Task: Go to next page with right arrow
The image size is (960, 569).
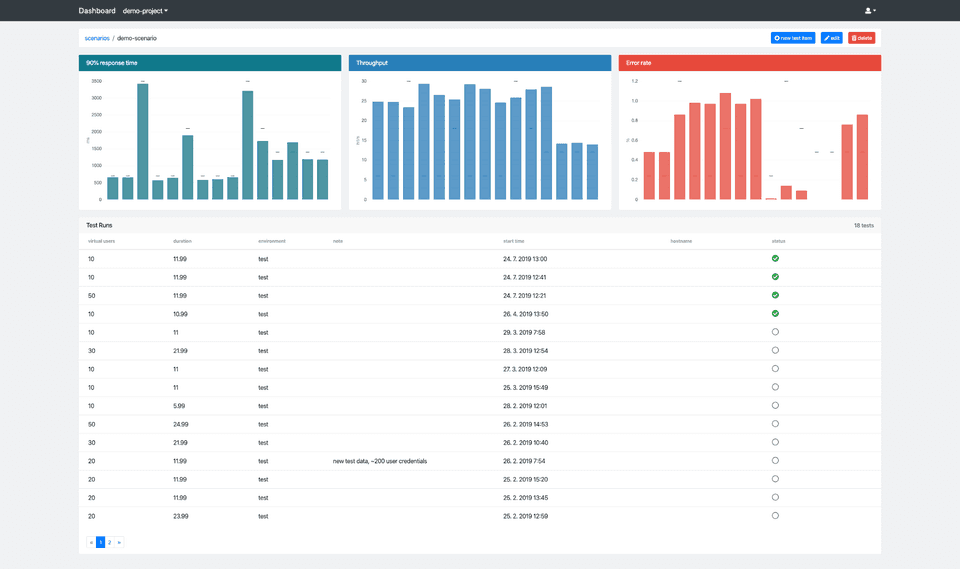Action: (119, 542)
